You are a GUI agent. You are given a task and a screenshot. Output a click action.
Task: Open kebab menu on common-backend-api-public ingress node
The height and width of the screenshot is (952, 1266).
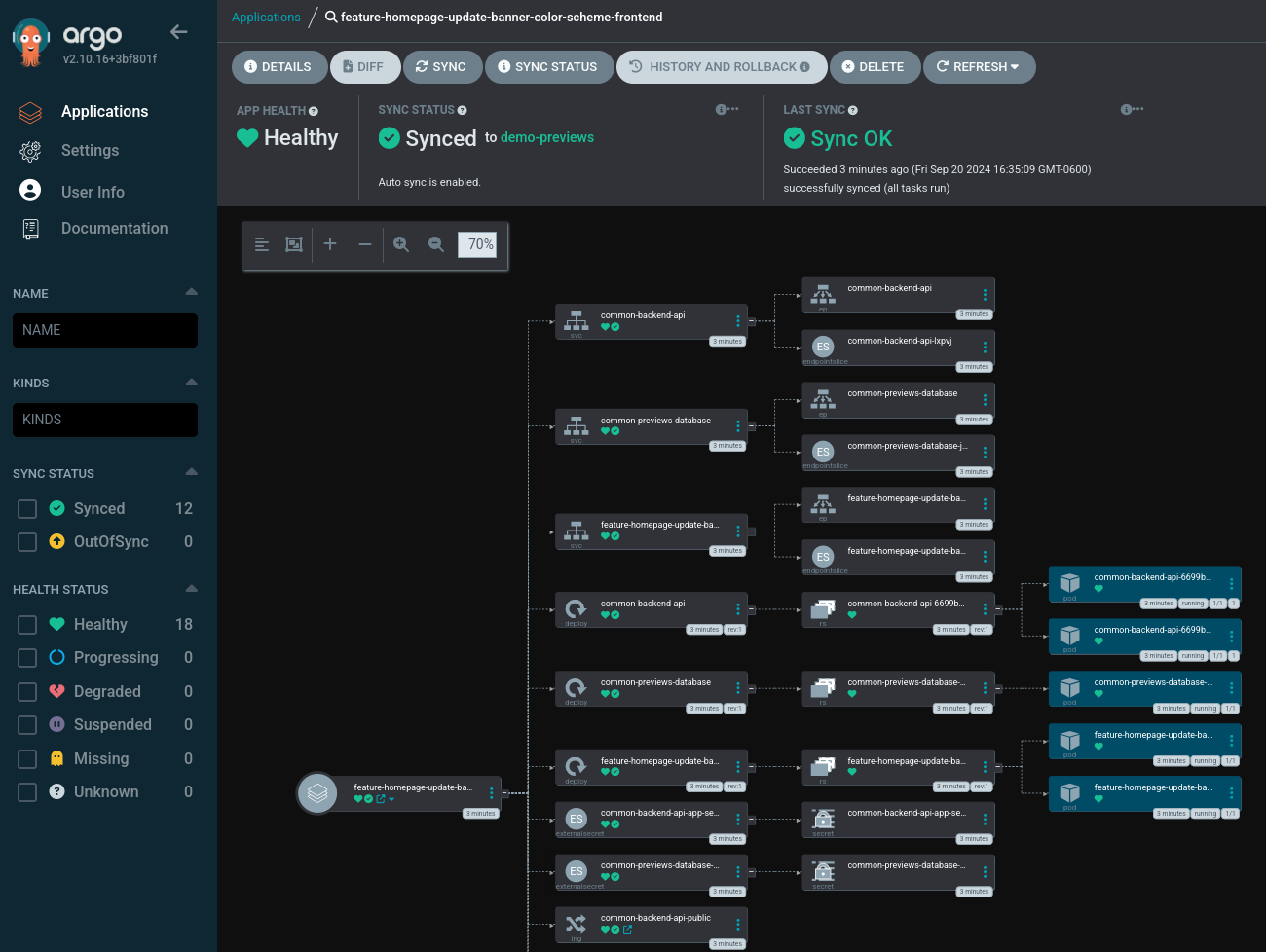738,924
